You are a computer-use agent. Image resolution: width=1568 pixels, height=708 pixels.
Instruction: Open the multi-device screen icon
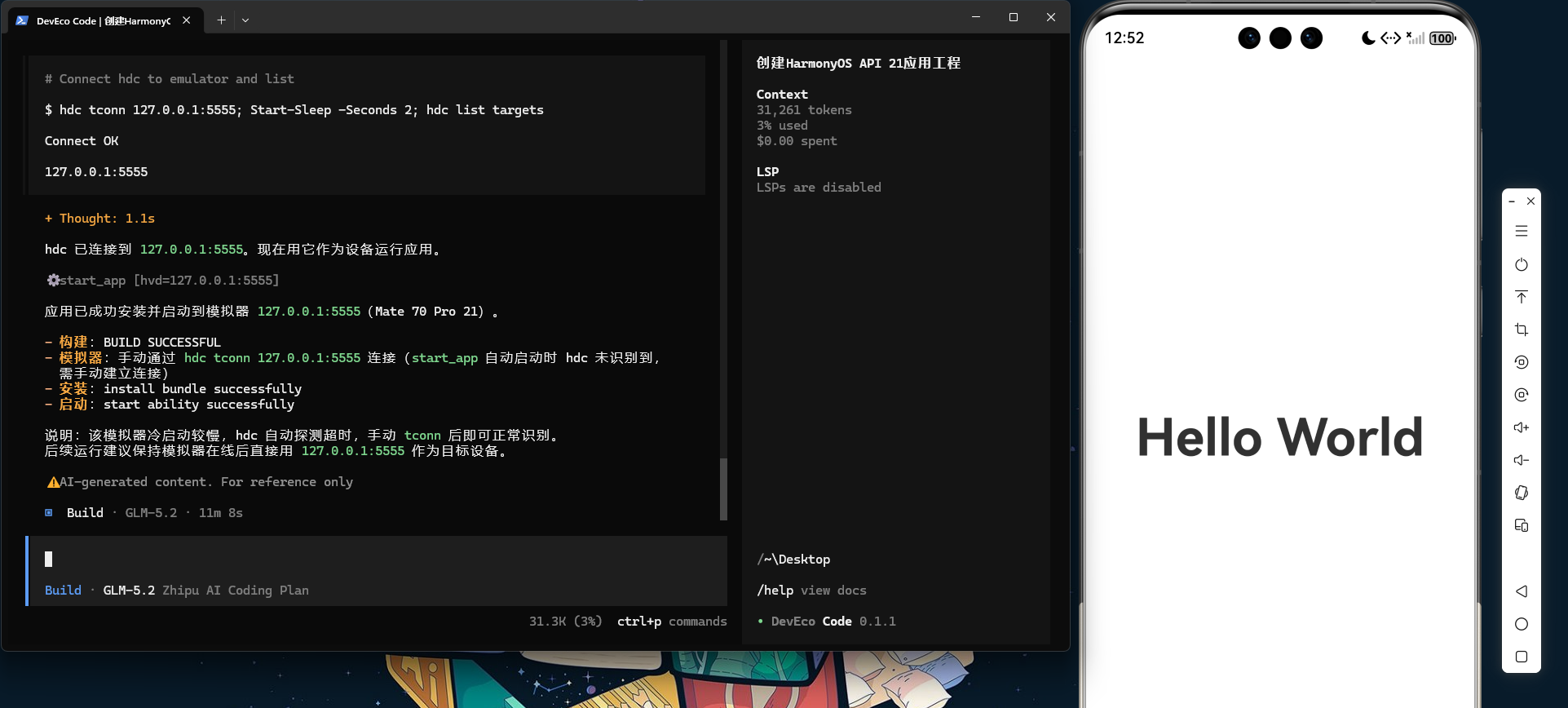pyautogui.click(x=1522, y=525)
